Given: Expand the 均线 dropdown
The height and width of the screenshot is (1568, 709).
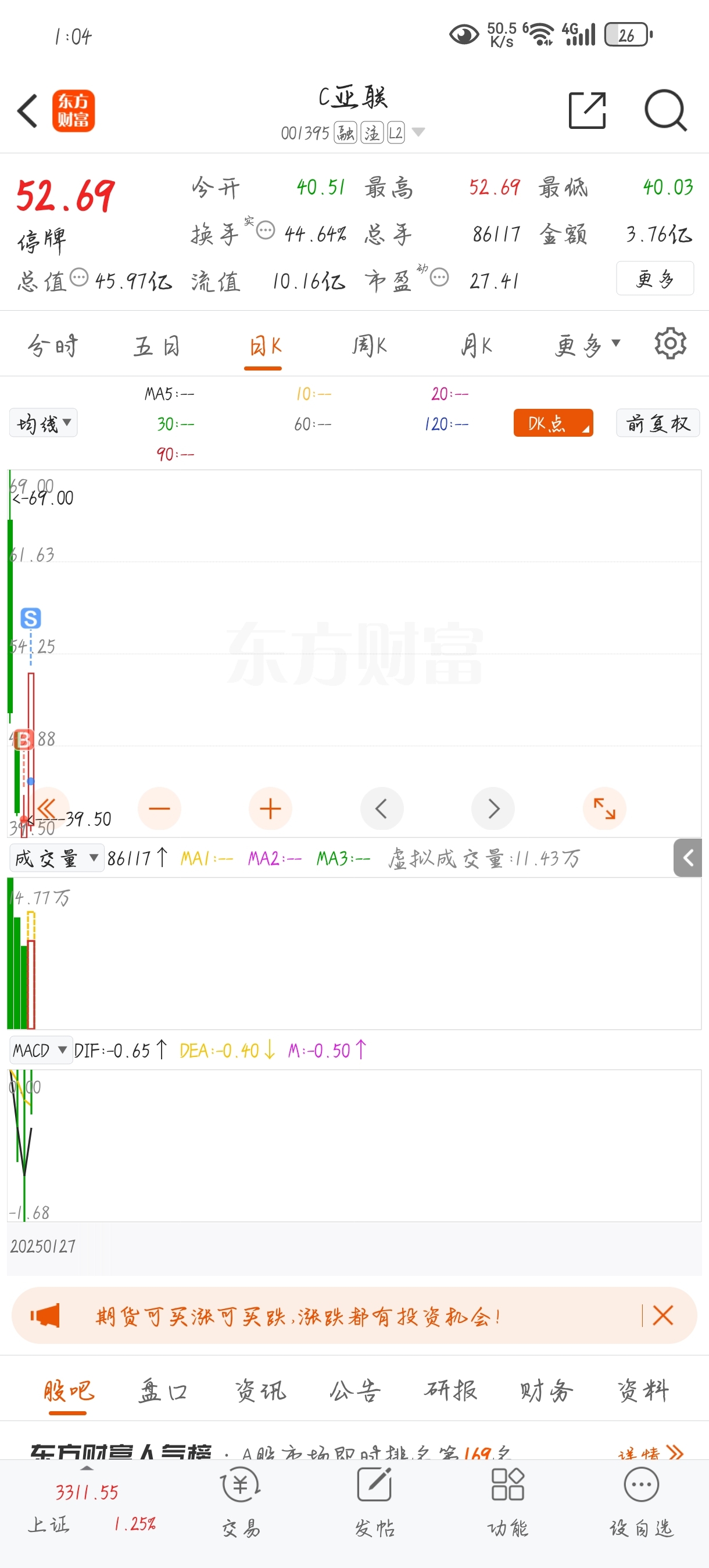Looking at the screenshot, I should click(43, 422).
